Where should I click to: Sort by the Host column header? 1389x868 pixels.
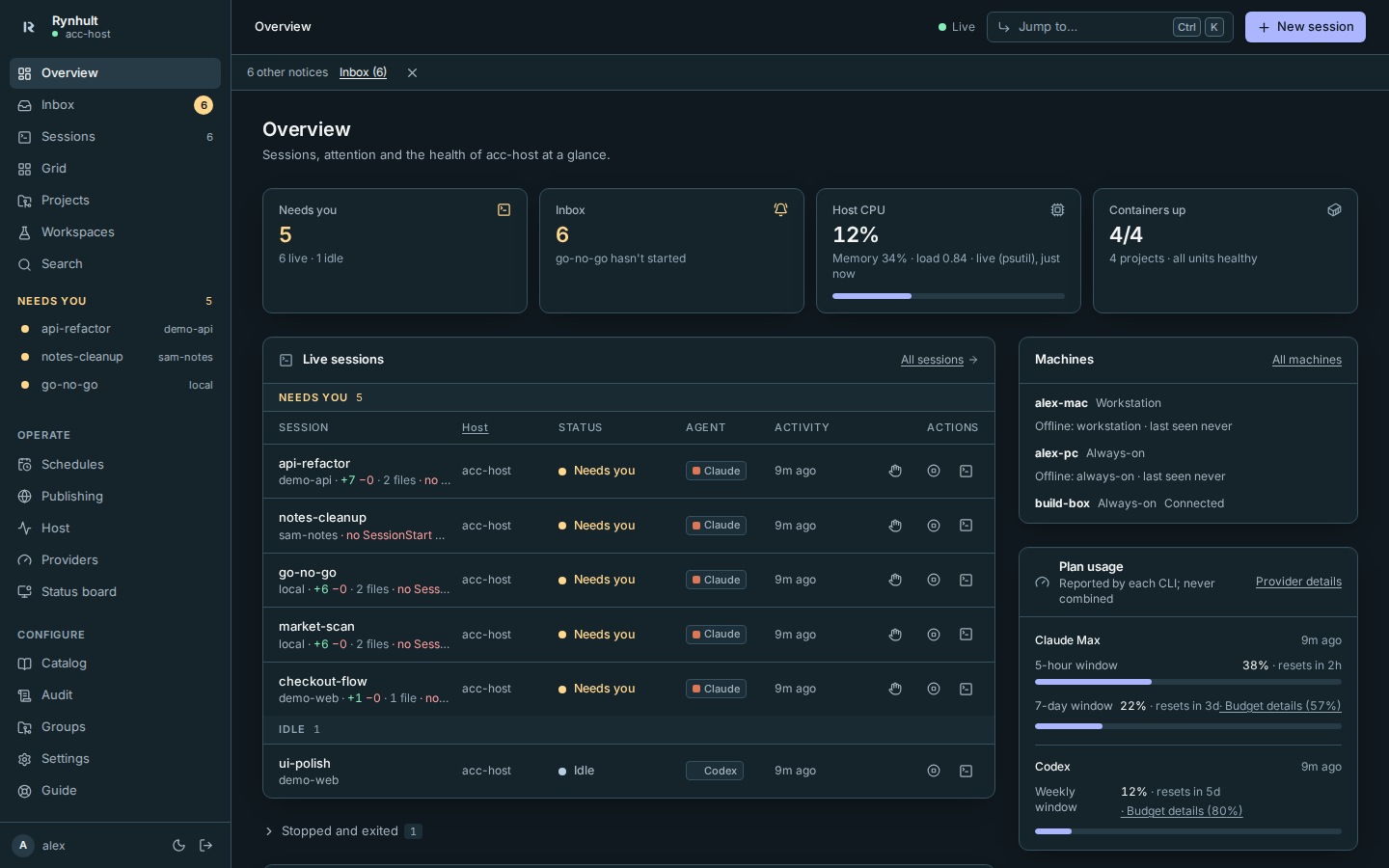click(x=475, y=427)
